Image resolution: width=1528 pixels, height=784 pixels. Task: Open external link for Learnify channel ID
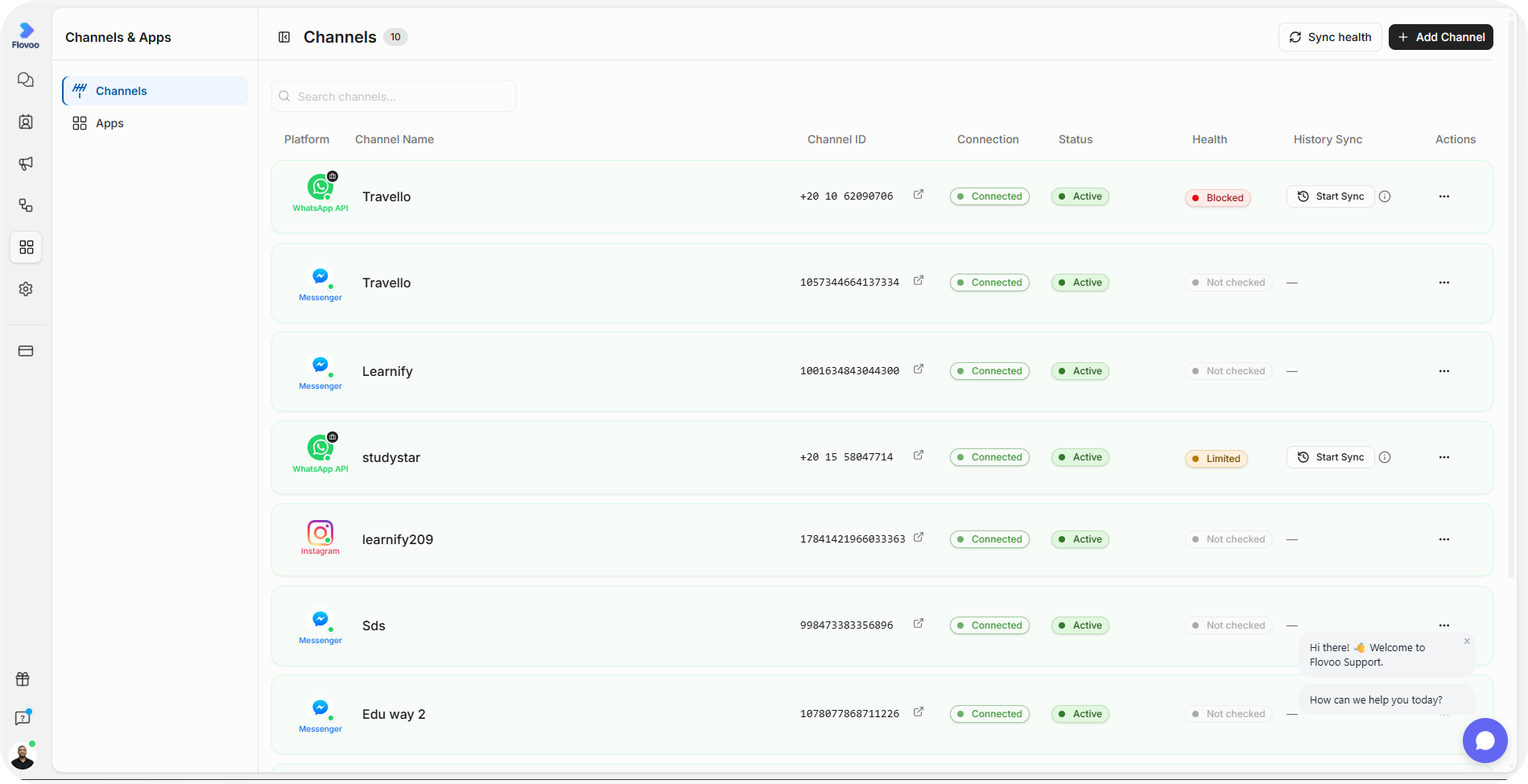pyautogui.click(x=919, y=369)
